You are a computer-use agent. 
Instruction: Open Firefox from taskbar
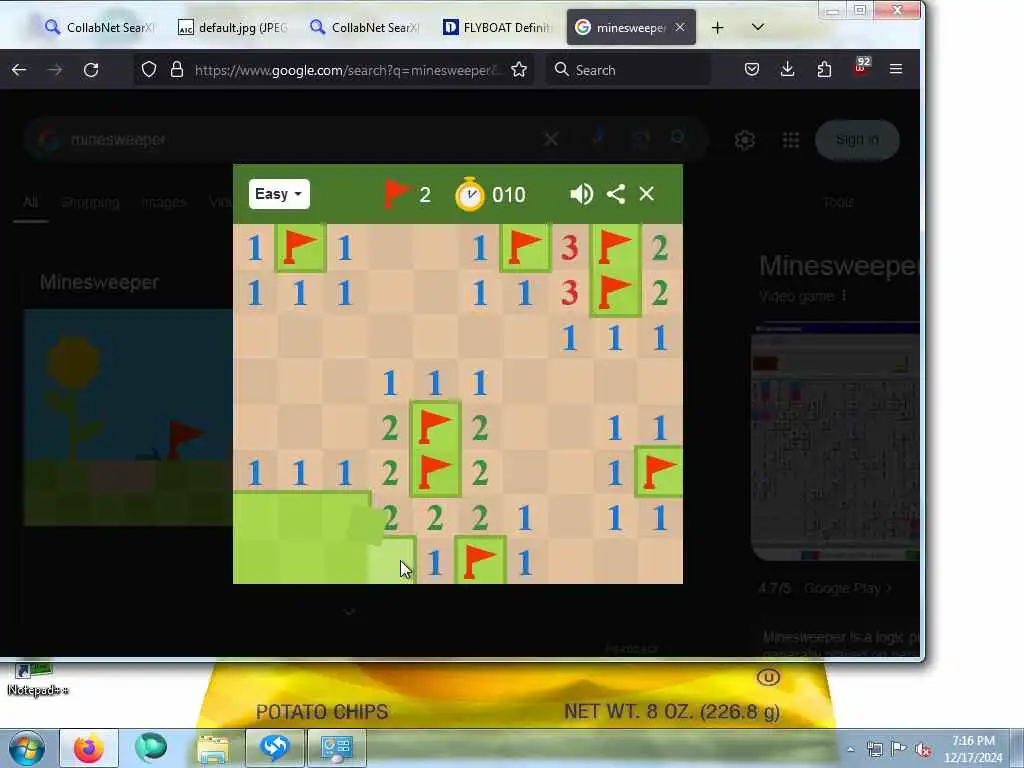pos(89,748)
